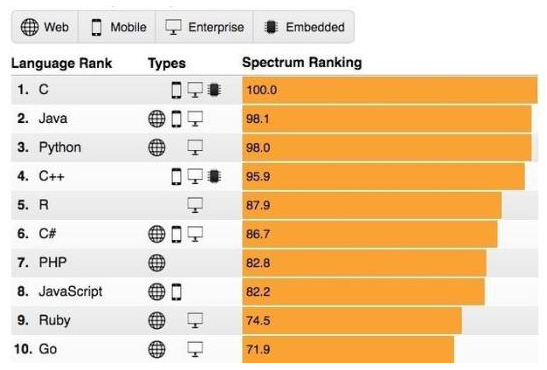The image size is (547, 370).
Task: Click the mobile phone icon in JavaScript row
Action: (x=176, y=292)
